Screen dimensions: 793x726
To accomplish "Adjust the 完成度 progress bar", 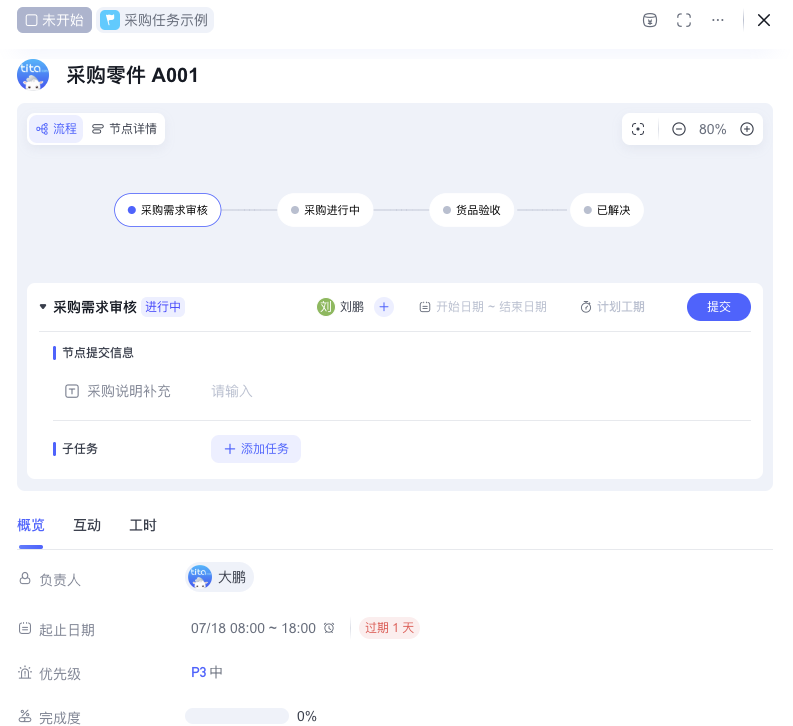I will pos(237,716).
